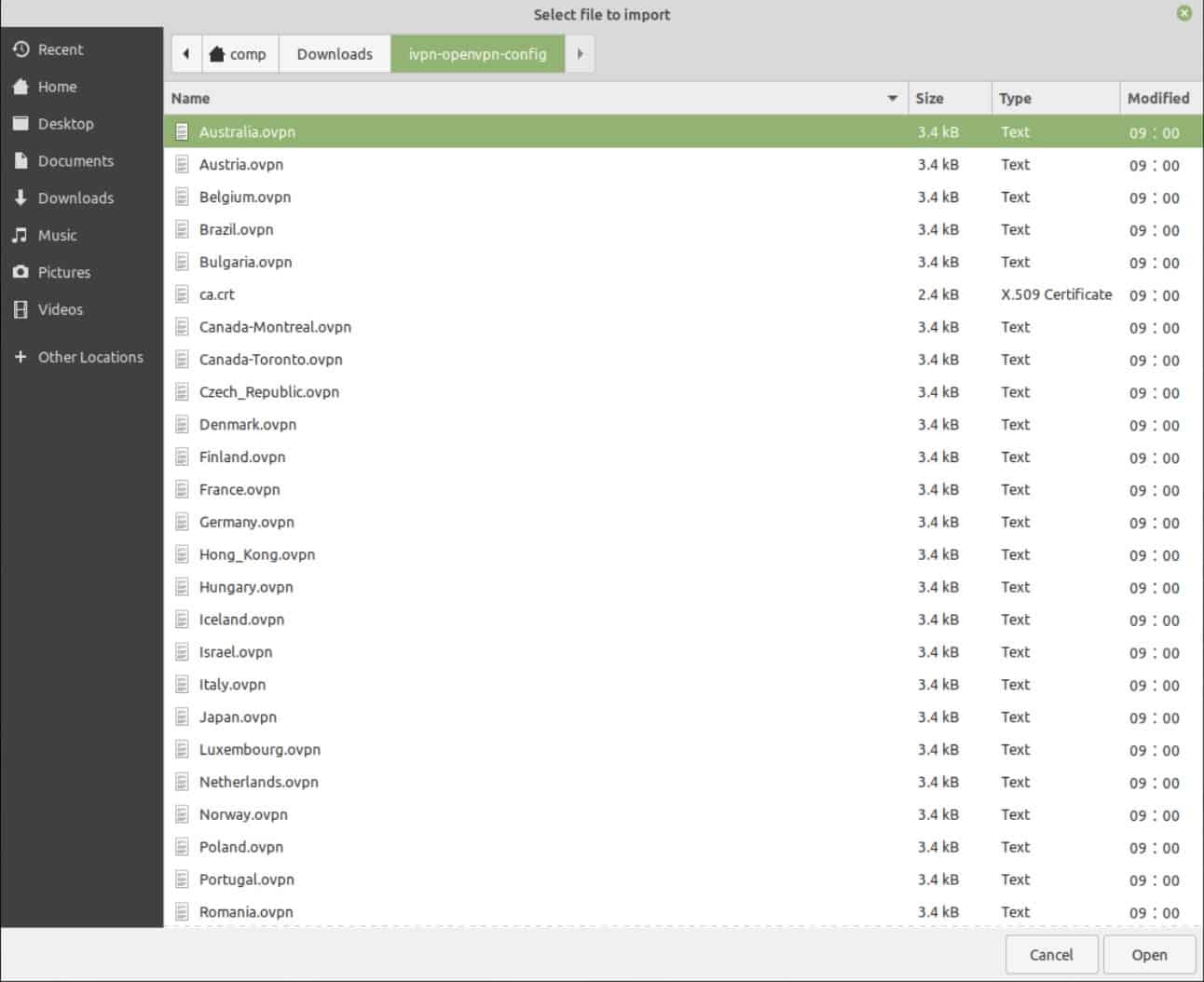The height and width of the screenshot is (982, 1204).
Task: Open the Pictures sidebar location
Action: (81, 273)
